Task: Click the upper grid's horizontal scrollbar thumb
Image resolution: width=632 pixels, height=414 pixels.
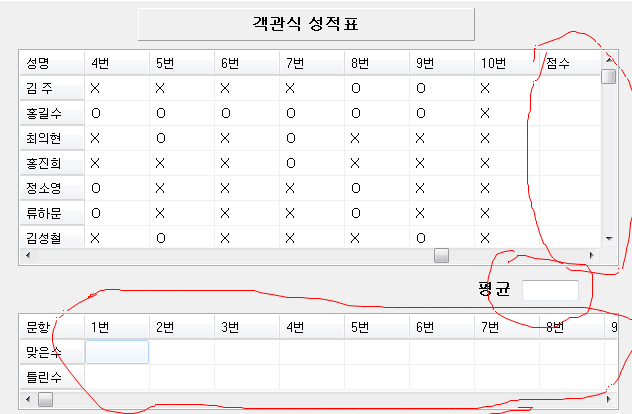Action: tap(441, 256)
